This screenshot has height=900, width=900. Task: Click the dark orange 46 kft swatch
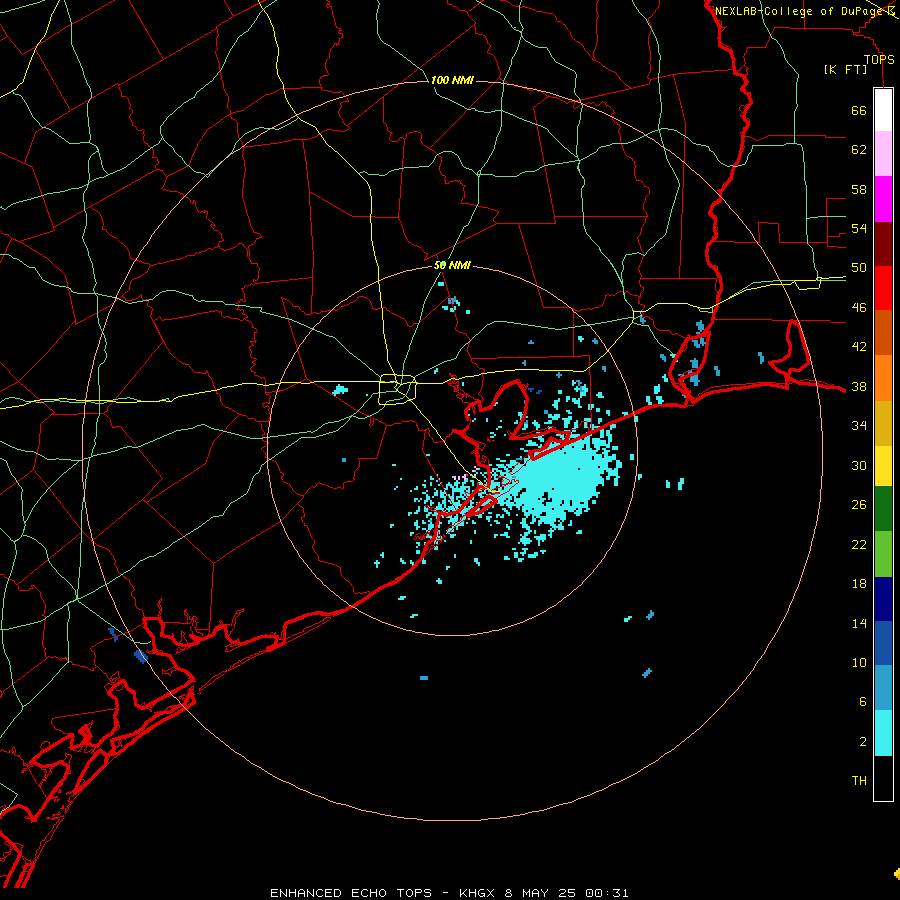883,332
